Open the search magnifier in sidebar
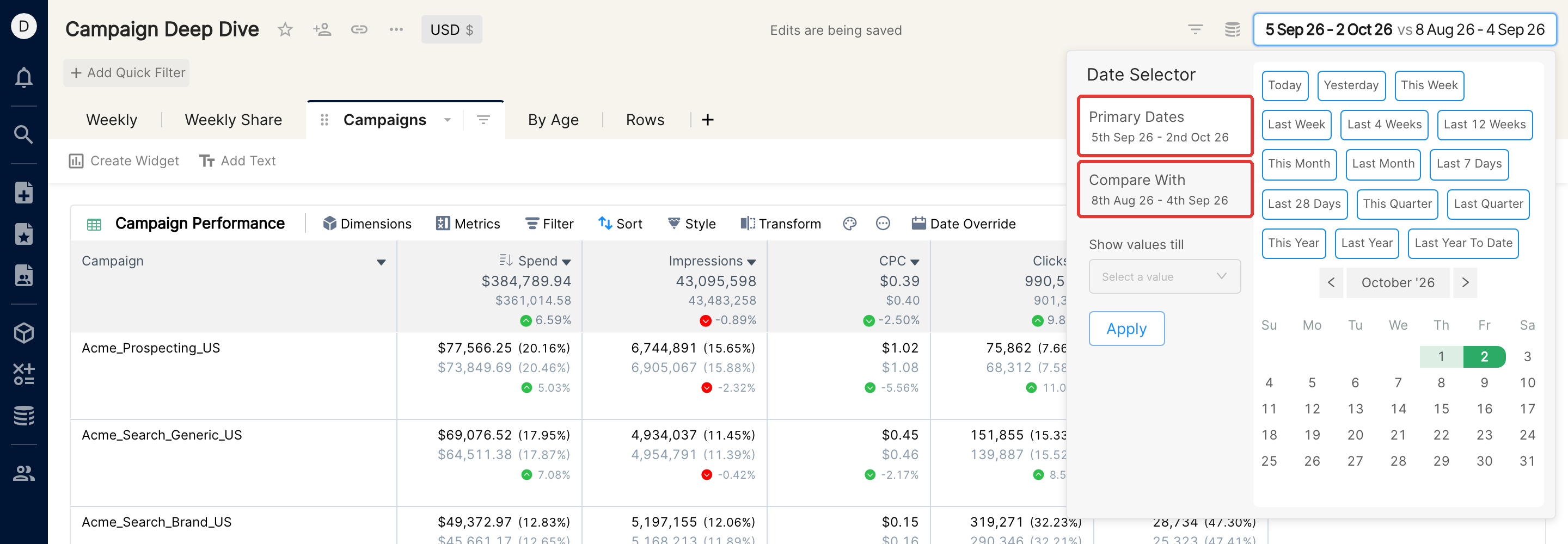Screen dimensions: 1568x544 [x=24, y=134]
